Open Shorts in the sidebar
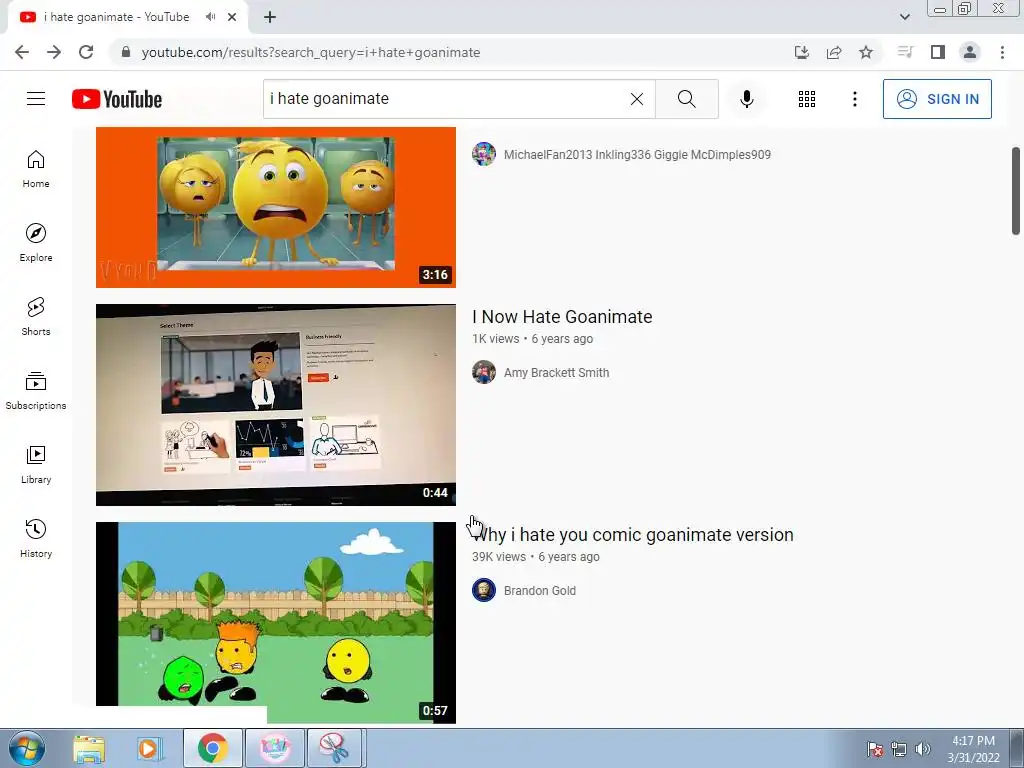Screen dimensions: 1024x768 pyautogui.click(x=36, y=317)
